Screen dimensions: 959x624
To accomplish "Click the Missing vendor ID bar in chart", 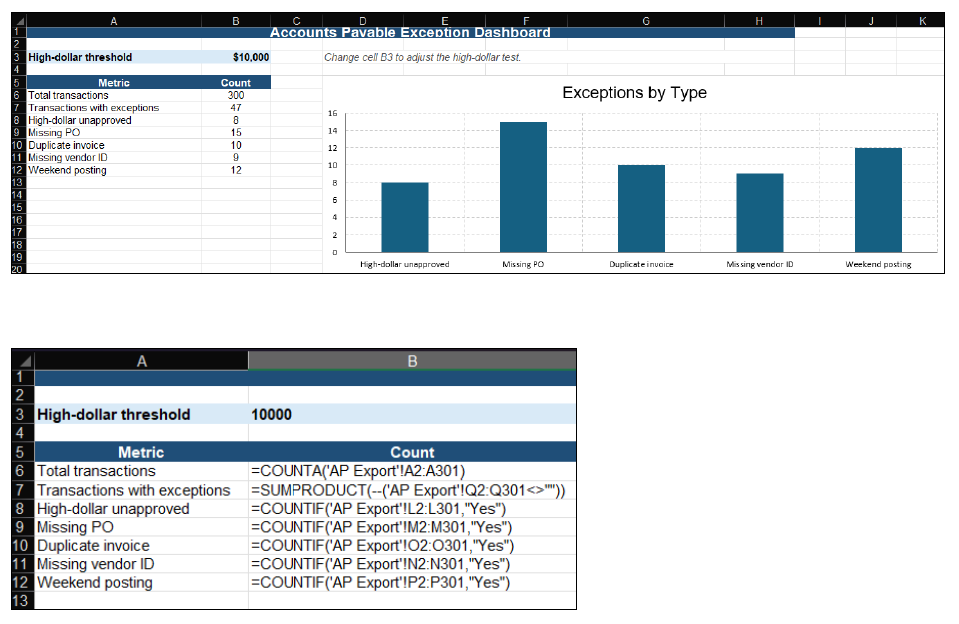I will pyautogui.click(x=760, y=213).
